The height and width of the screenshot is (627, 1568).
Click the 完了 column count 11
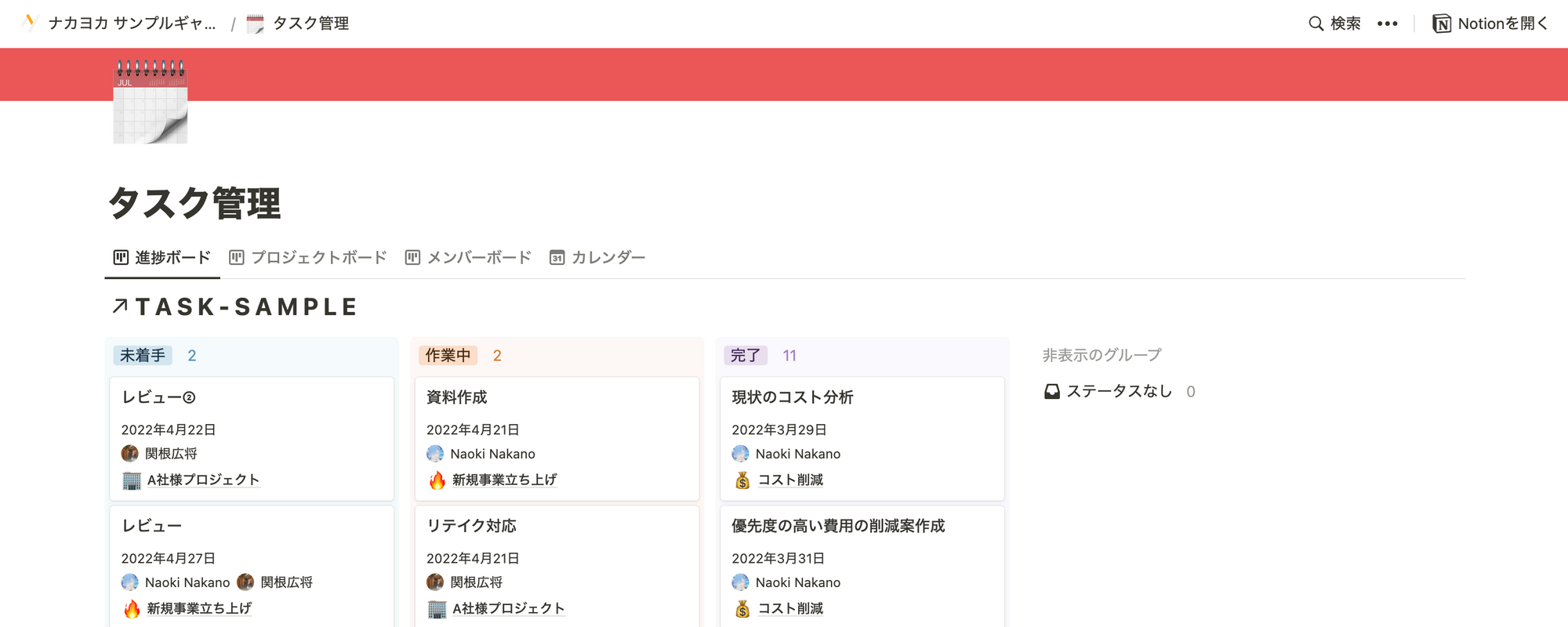tap(789, 356)
